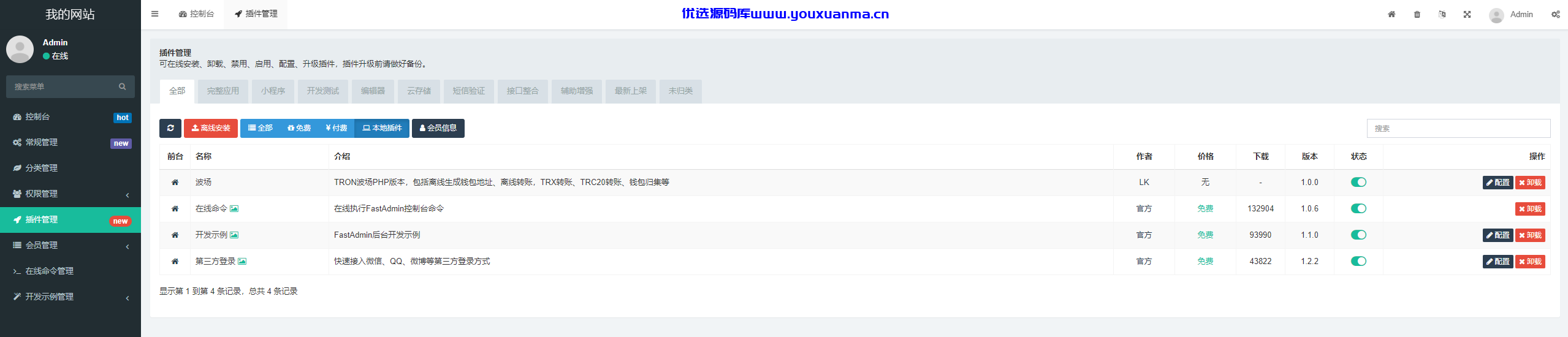Disable the 在线命令 plugin status switch
This screenshot has width=1568, height=337.
point(1358,208)
